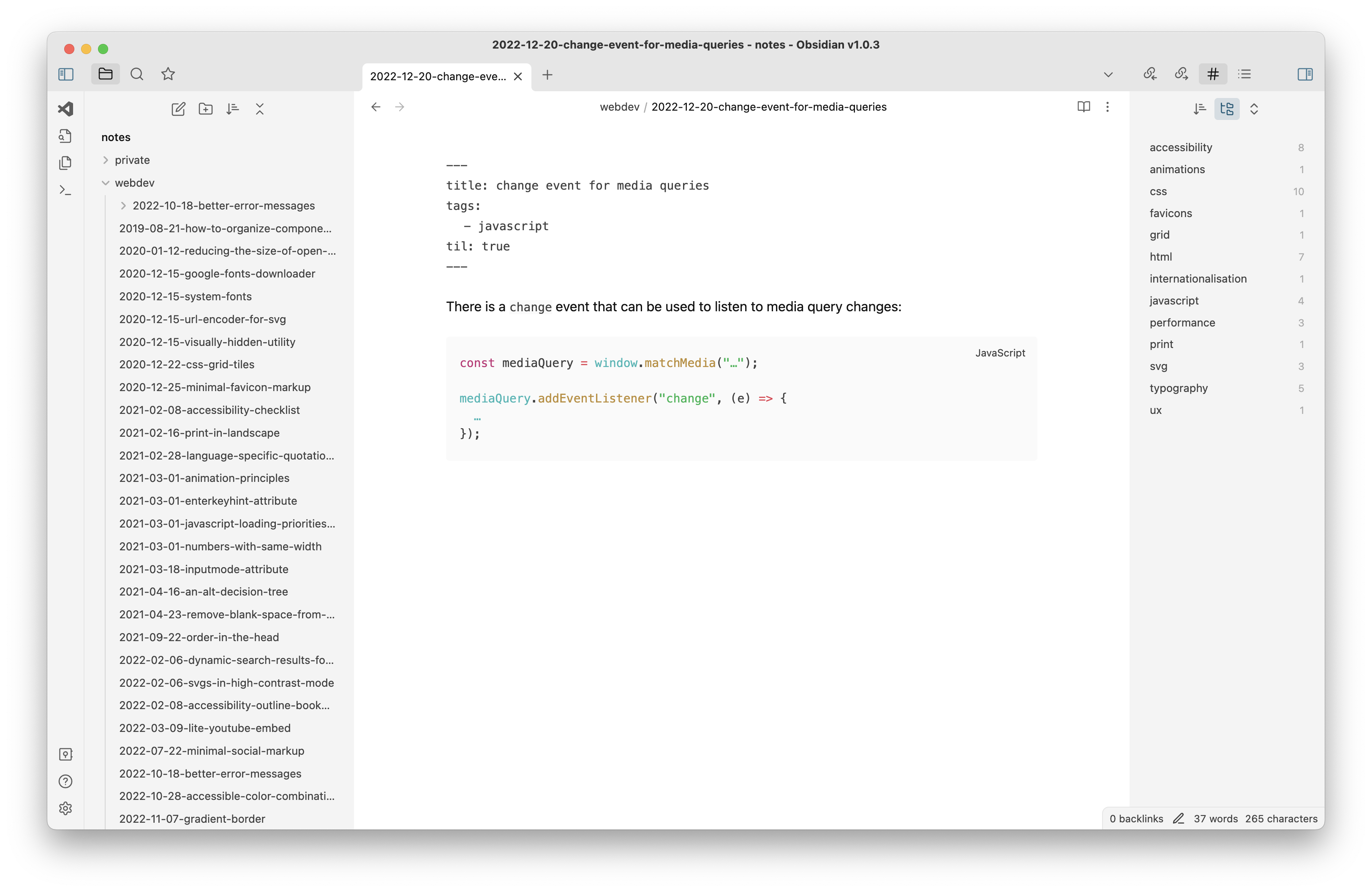Collapse the webdev folder
Image resolution: width=1372 pixels, height=892 pixels.
(x=134, y=182)
